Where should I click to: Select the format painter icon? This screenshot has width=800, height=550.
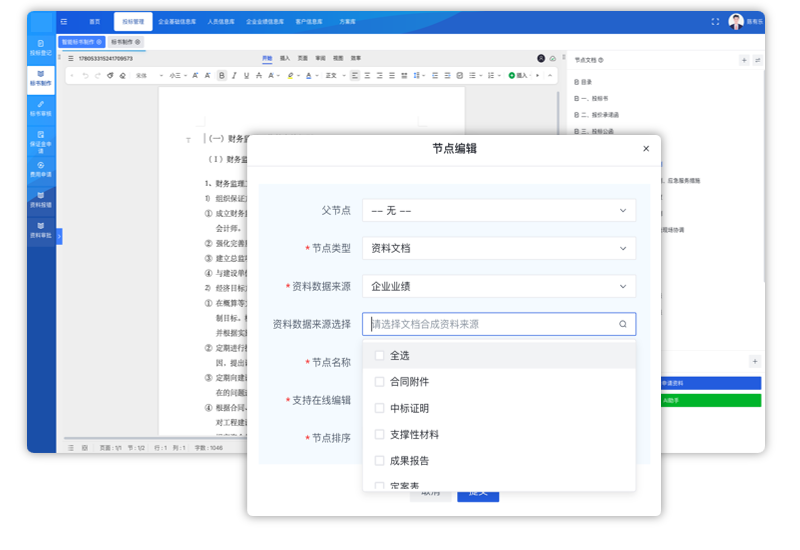pos(110,76)
